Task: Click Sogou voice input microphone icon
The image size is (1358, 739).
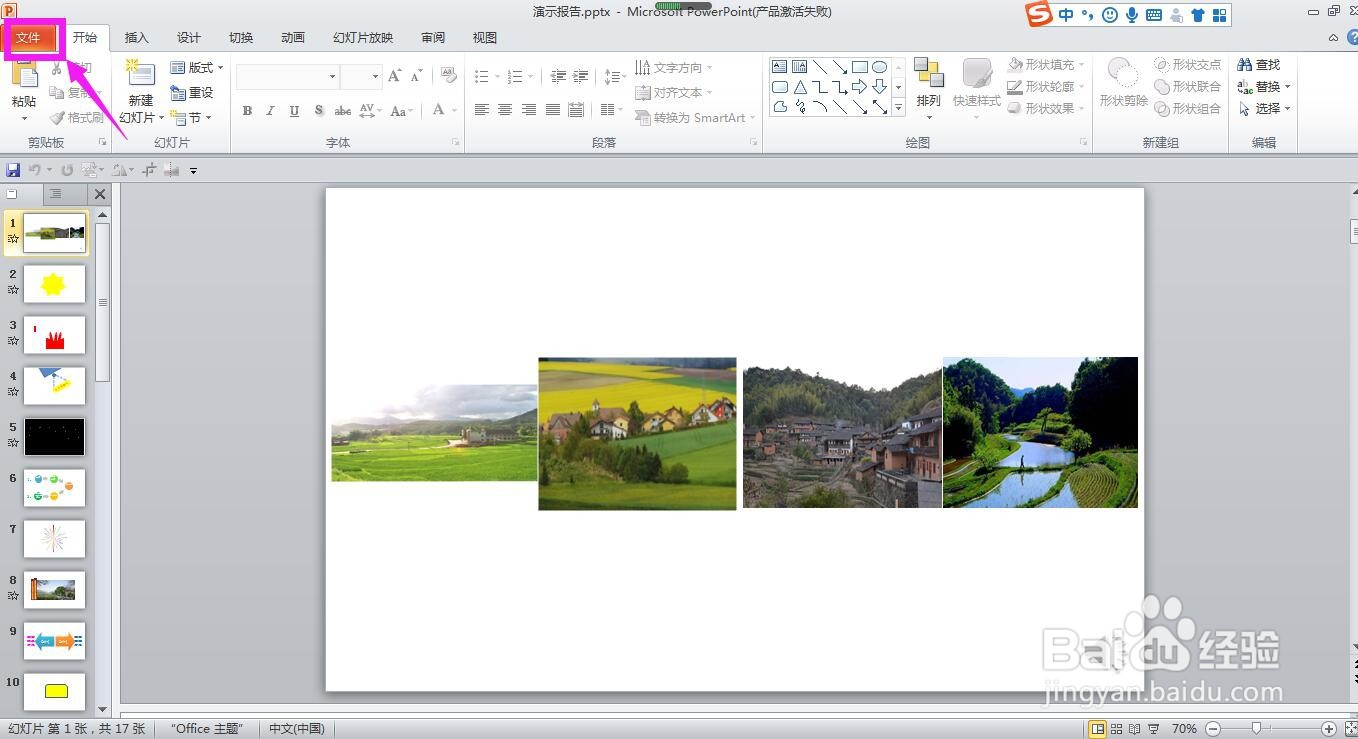Action: [x=1132, y=15]
